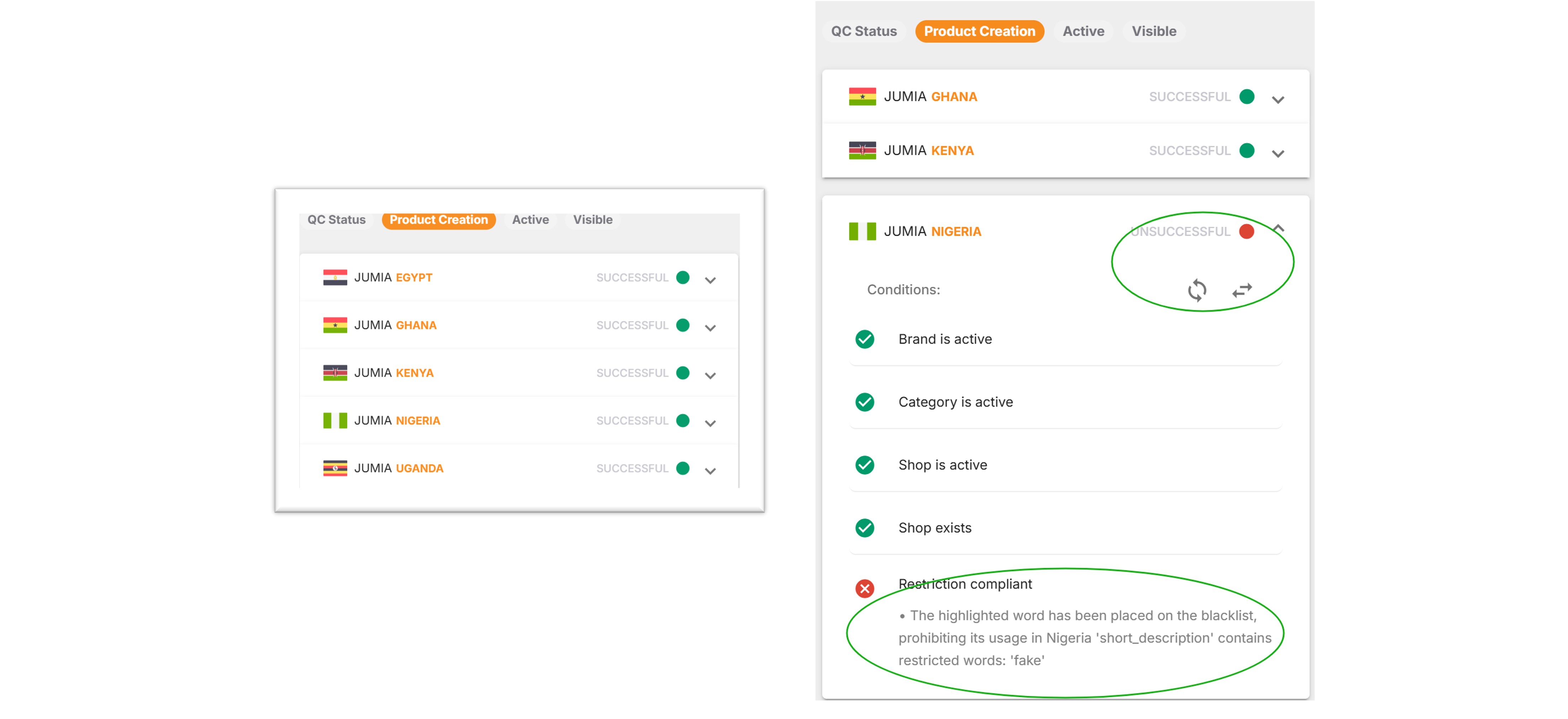The image size is (1568, 719).
Task: Click JUMIA NIGERIA label in left panel
Action: click(397, 421)
